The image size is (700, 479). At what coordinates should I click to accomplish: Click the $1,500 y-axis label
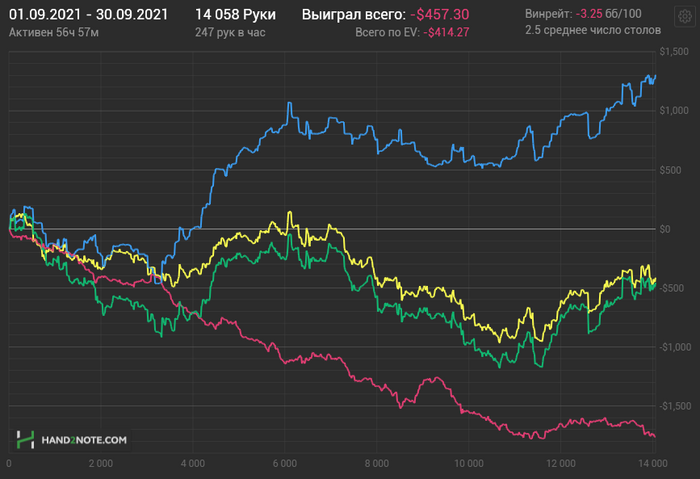[674, 52]
